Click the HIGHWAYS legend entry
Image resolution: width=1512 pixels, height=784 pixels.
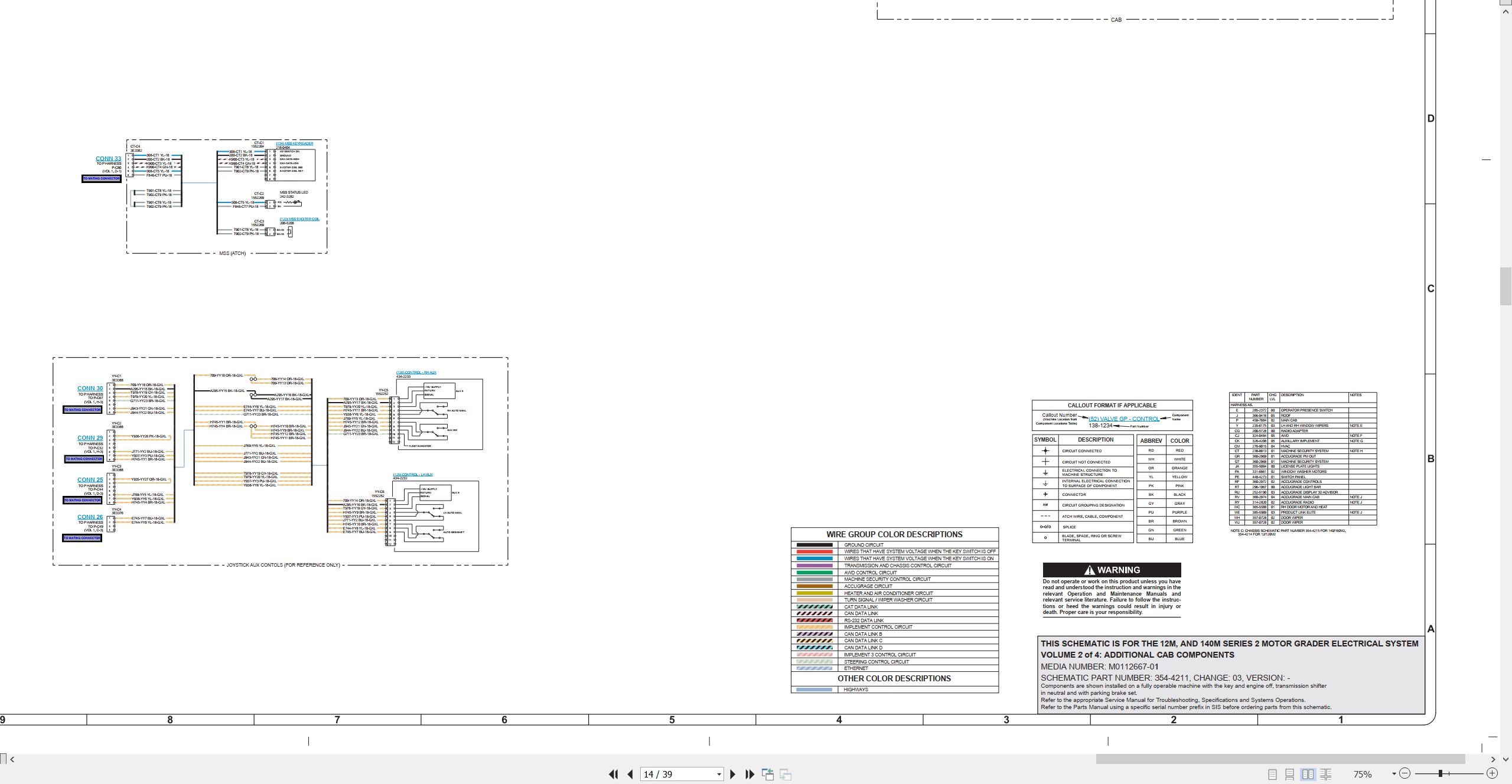tap(895, 690)
